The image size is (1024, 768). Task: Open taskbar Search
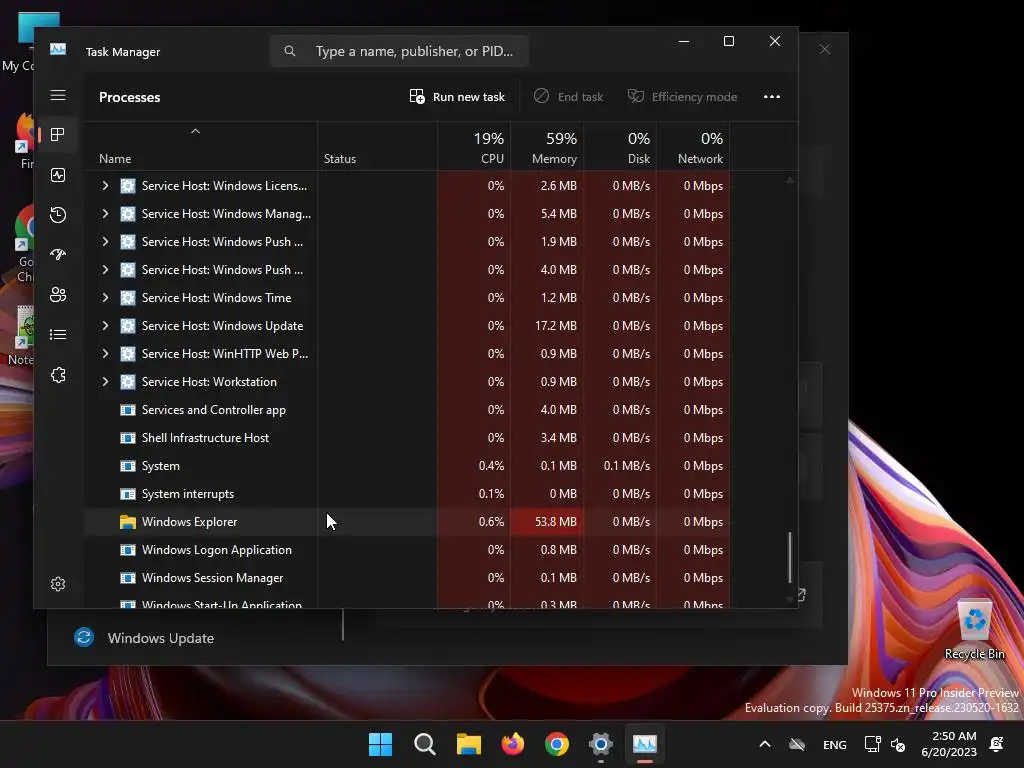424,744
